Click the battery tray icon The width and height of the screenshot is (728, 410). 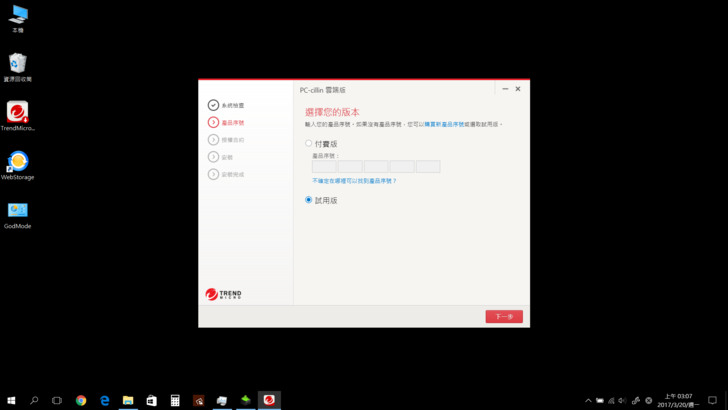click(x=600, y=400)
